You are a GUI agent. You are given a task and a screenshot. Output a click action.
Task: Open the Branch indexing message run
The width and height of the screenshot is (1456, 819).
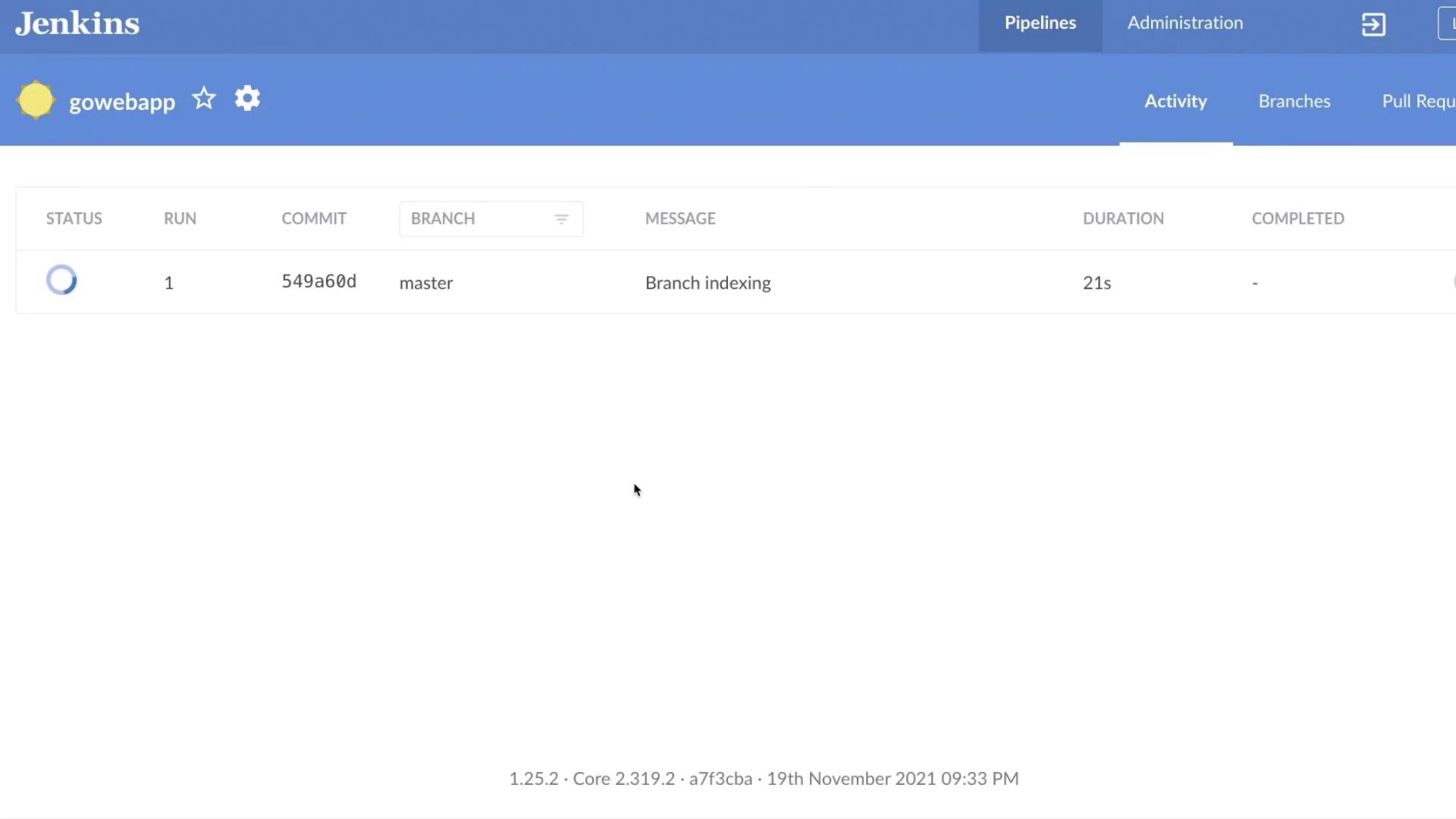(708, 283)
